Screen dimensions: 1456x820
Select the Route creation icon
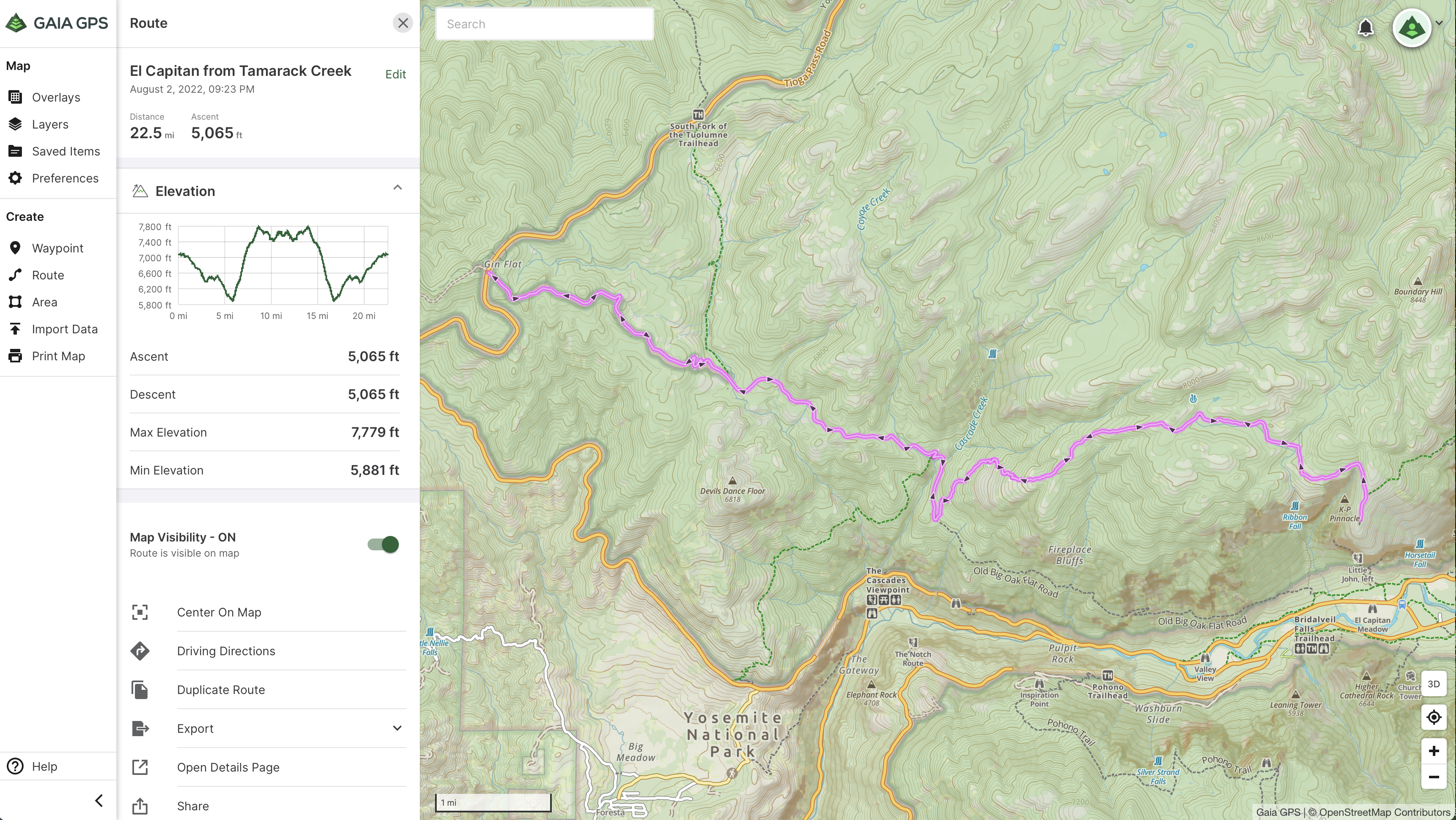coord(15,275)
